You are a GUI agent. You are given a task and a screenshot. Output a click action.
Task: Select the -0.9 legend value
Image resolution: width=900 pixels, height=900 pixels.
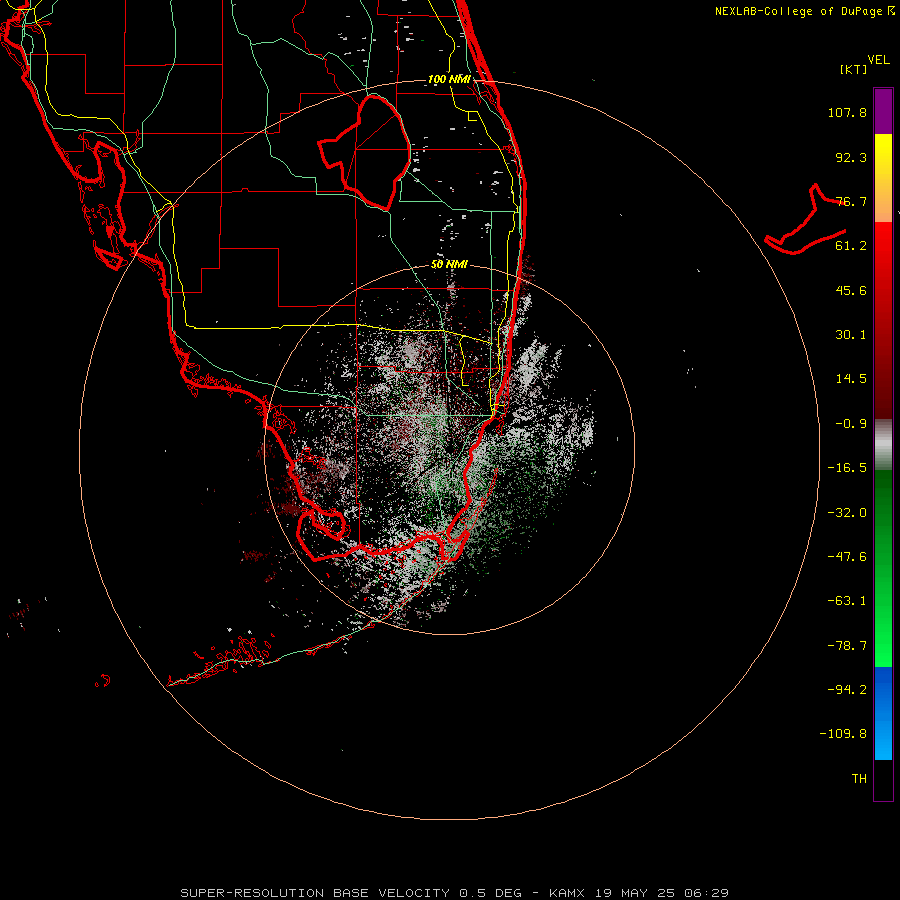coord(851,424)
